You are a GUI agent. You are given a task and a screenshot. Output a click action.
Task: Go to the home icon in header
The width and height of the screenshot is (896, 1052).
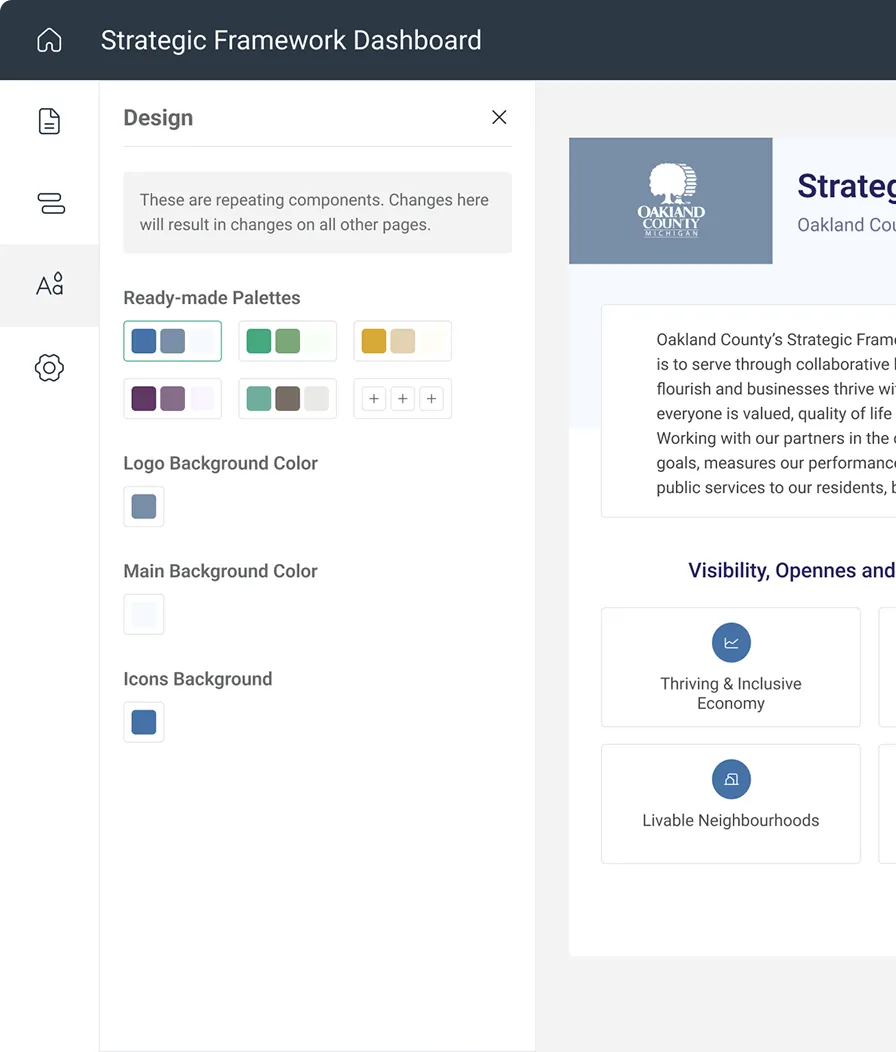click(49, 40)
